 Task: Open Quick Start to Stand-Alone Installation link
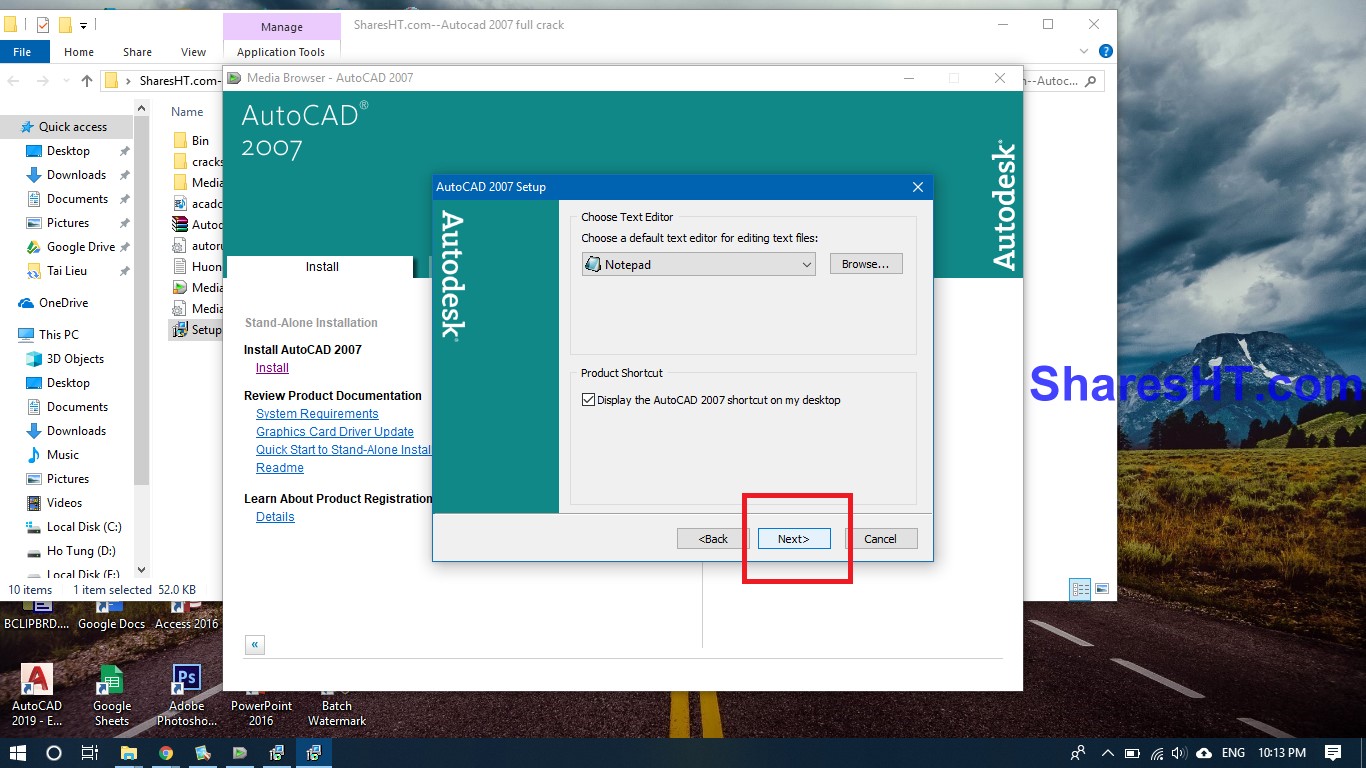tap(344, 450)
